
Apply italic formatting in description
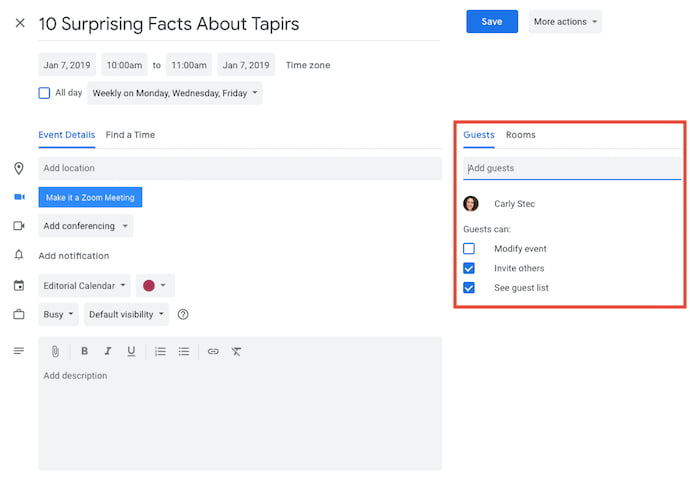tap(108, 351)
